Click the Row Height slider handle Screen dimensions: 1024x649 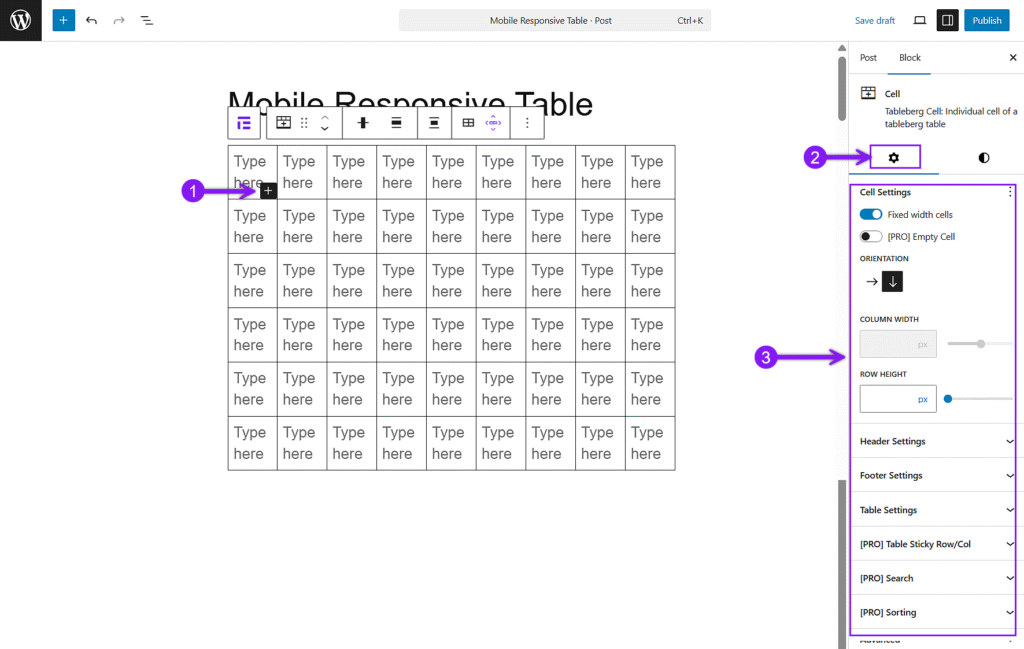click(x=948, y=399)
